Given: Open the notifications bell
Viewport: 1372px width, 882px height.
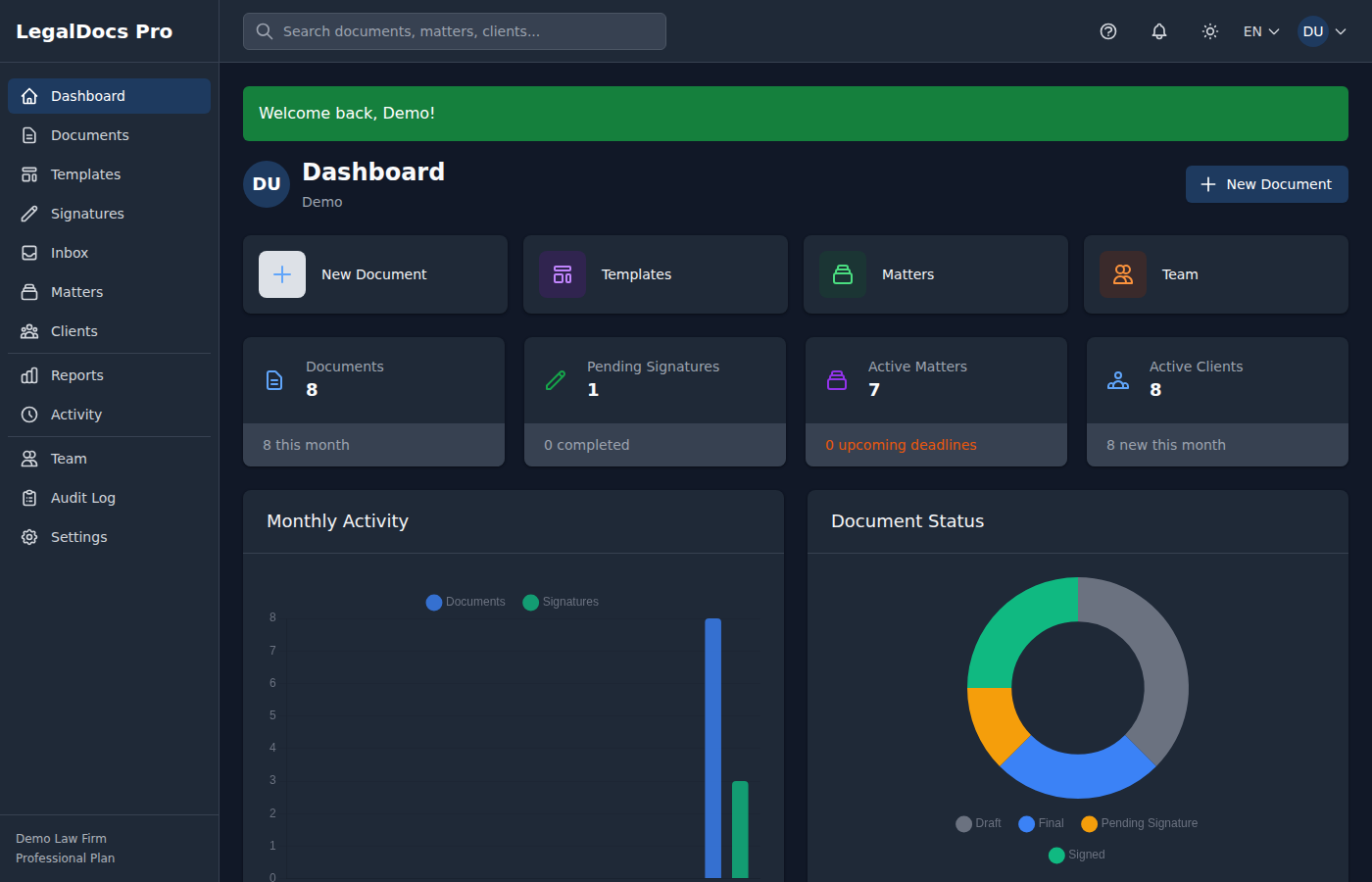Looking at the screenshot, I should pos(1159,31).
